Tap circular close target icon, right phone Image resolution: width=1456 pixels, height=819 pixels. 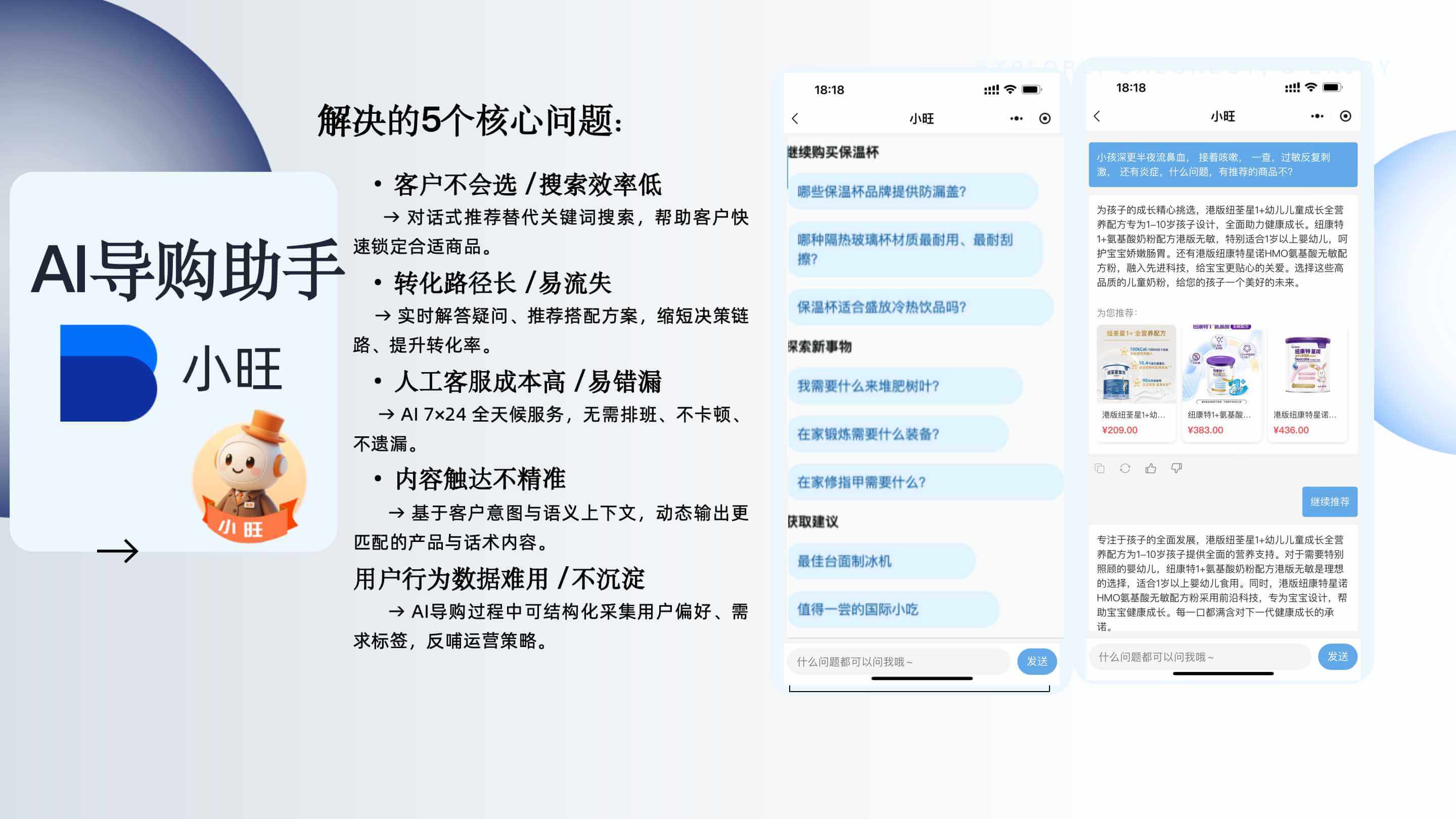(x=1346, y=116)
